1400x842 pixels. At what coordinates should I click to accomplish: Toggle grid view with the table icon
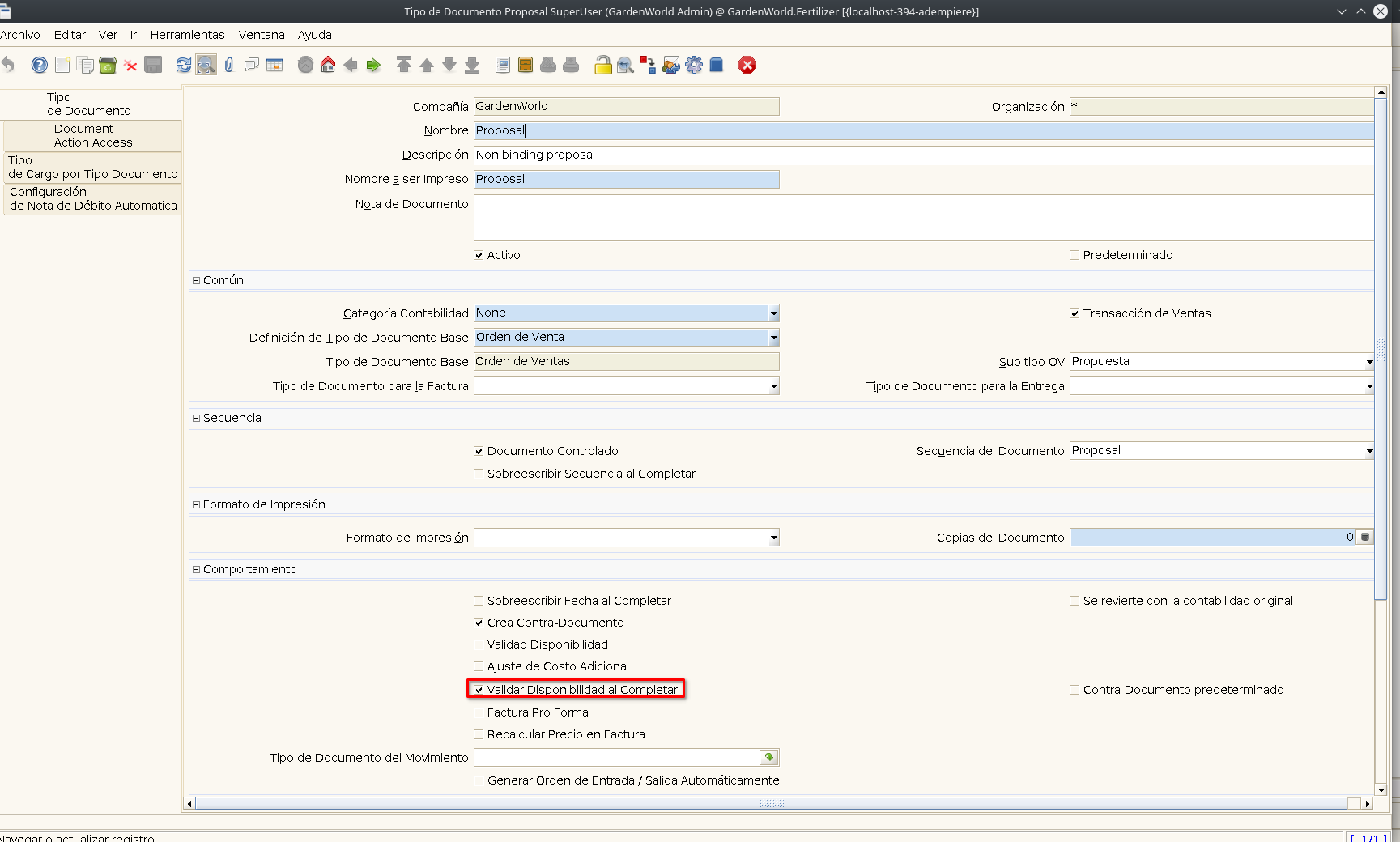274,65
